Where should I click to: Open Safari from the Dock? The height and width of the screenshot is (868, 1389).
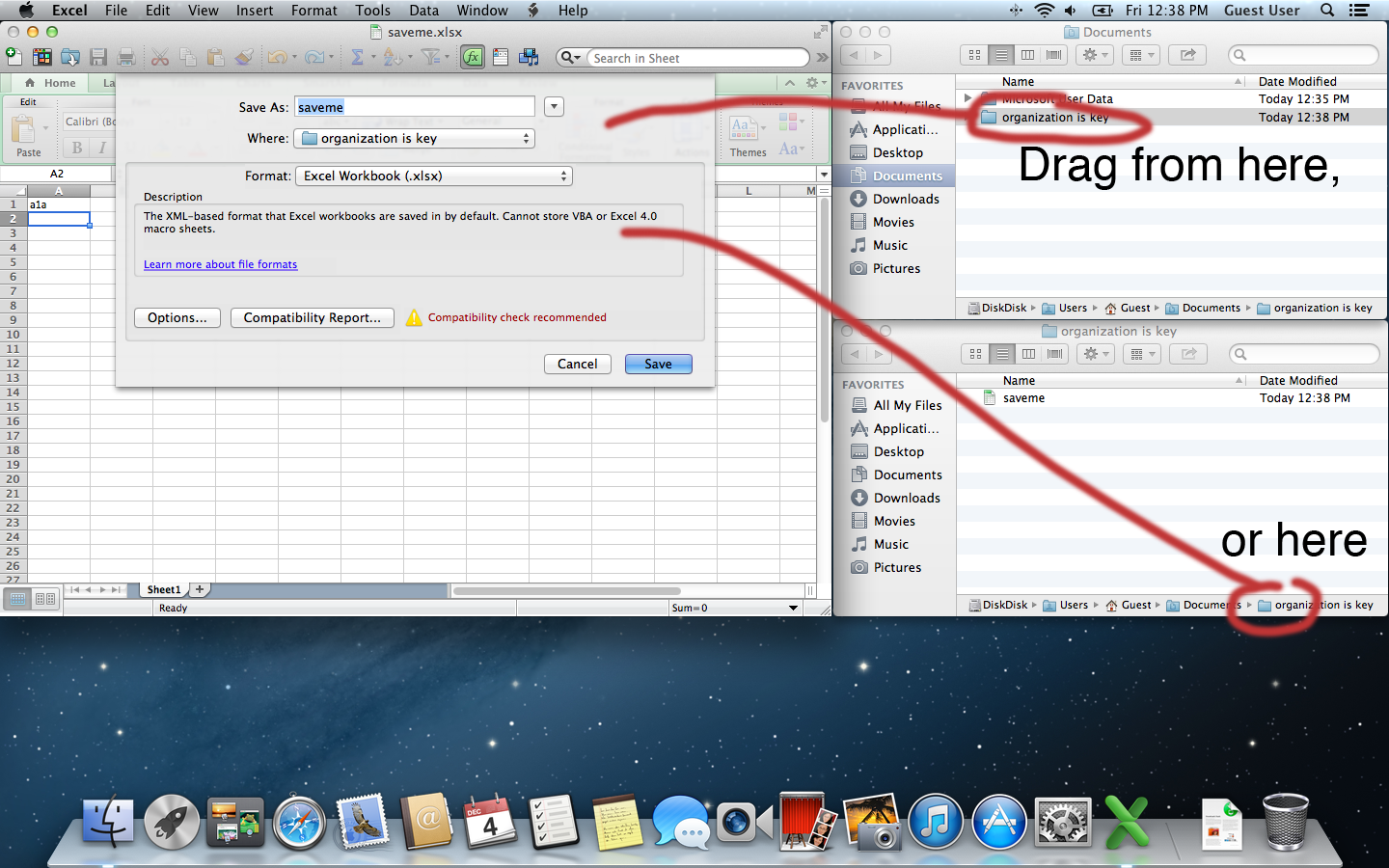pyautogui.click(x=299, y=822)
